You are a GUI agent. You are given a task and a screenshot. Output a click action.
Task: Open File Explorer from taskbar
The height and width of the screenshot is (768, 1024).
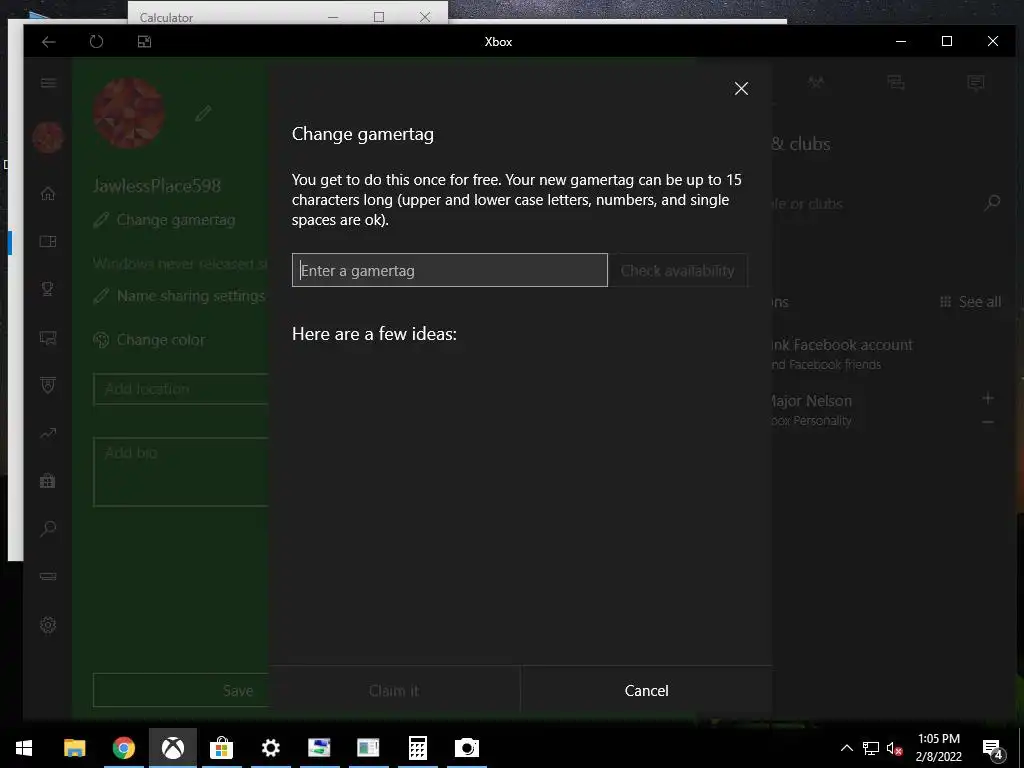[x=74, y=748]
